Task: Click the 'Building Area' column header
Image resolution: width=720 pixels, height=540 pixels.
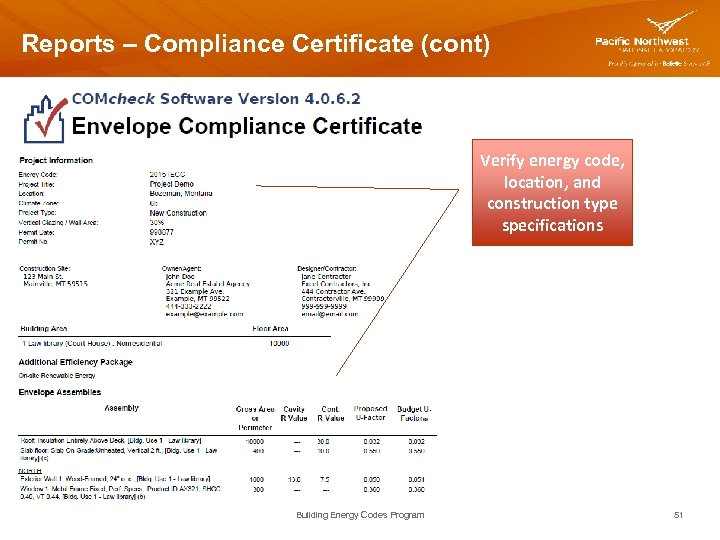Action: pyautogui.click(x=44, y=329)
